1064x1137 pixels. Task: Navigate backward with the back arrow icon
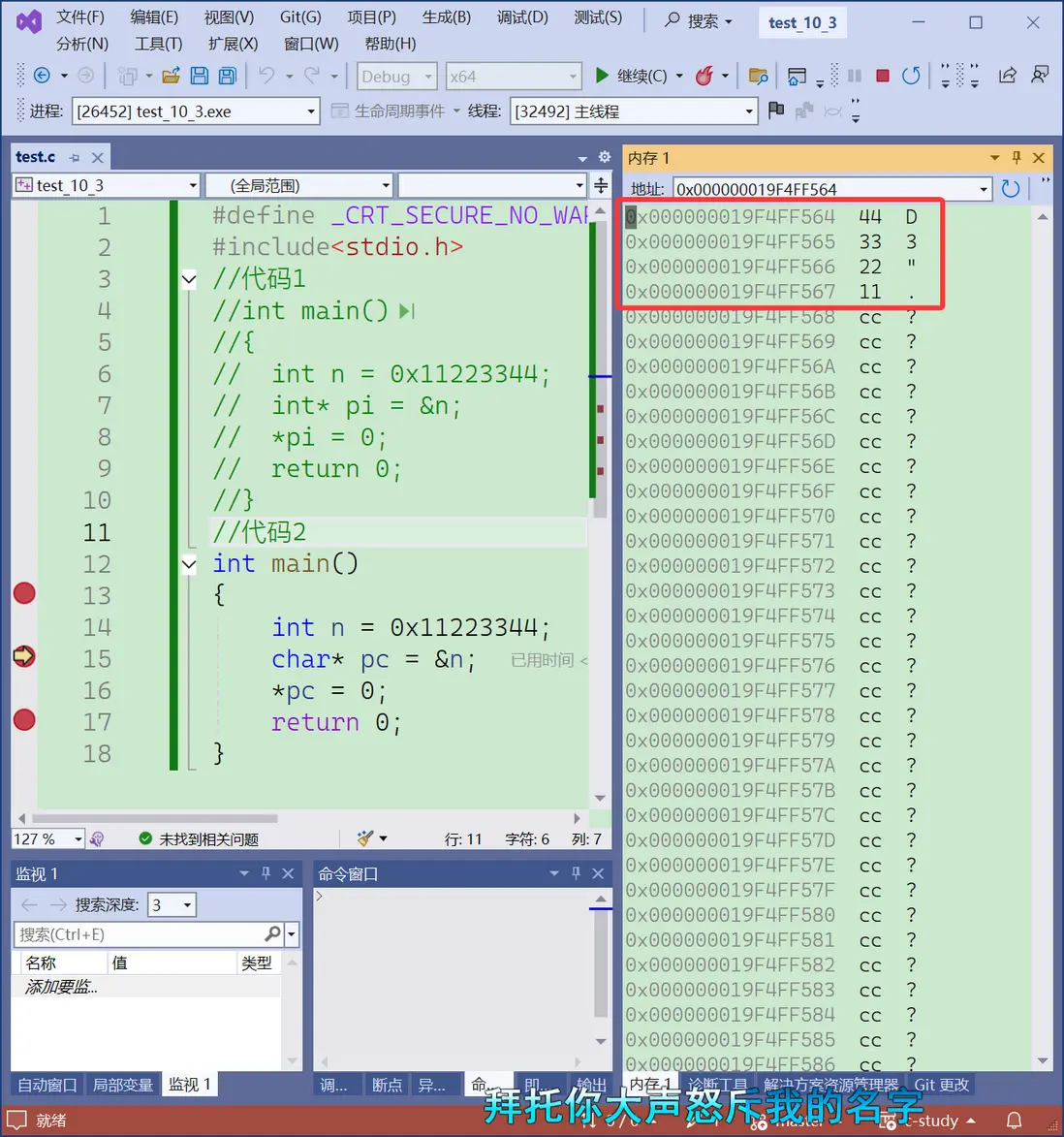(x=42, y=76)
